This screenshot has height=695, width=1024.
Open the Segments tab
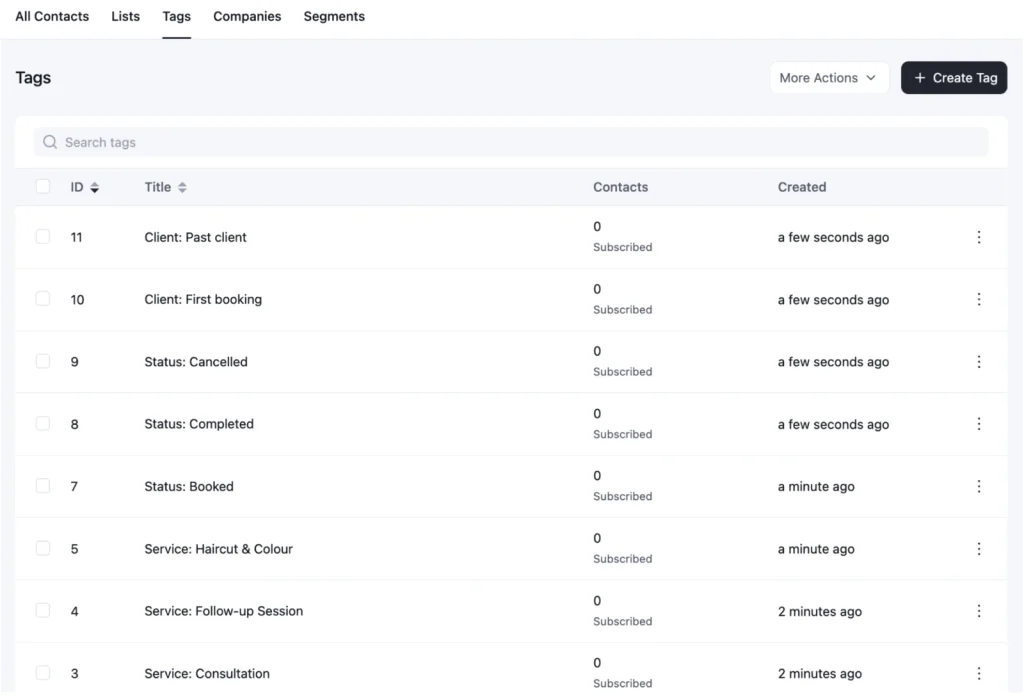pos(334,16)
